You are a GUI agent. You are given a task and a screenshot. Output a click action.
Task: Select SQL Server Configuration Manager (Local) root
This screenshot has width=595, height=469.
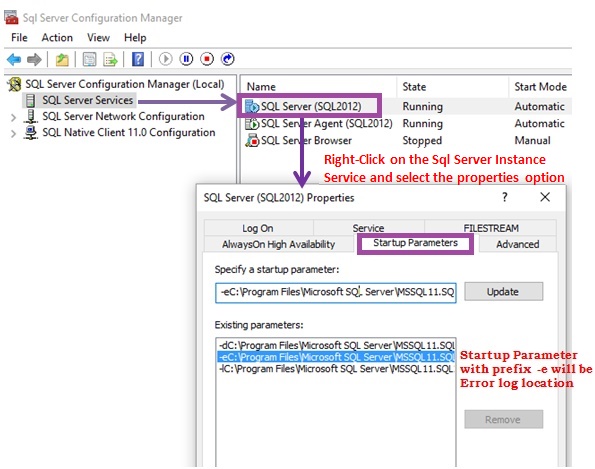pyautogui.click(x=125, y=84)
